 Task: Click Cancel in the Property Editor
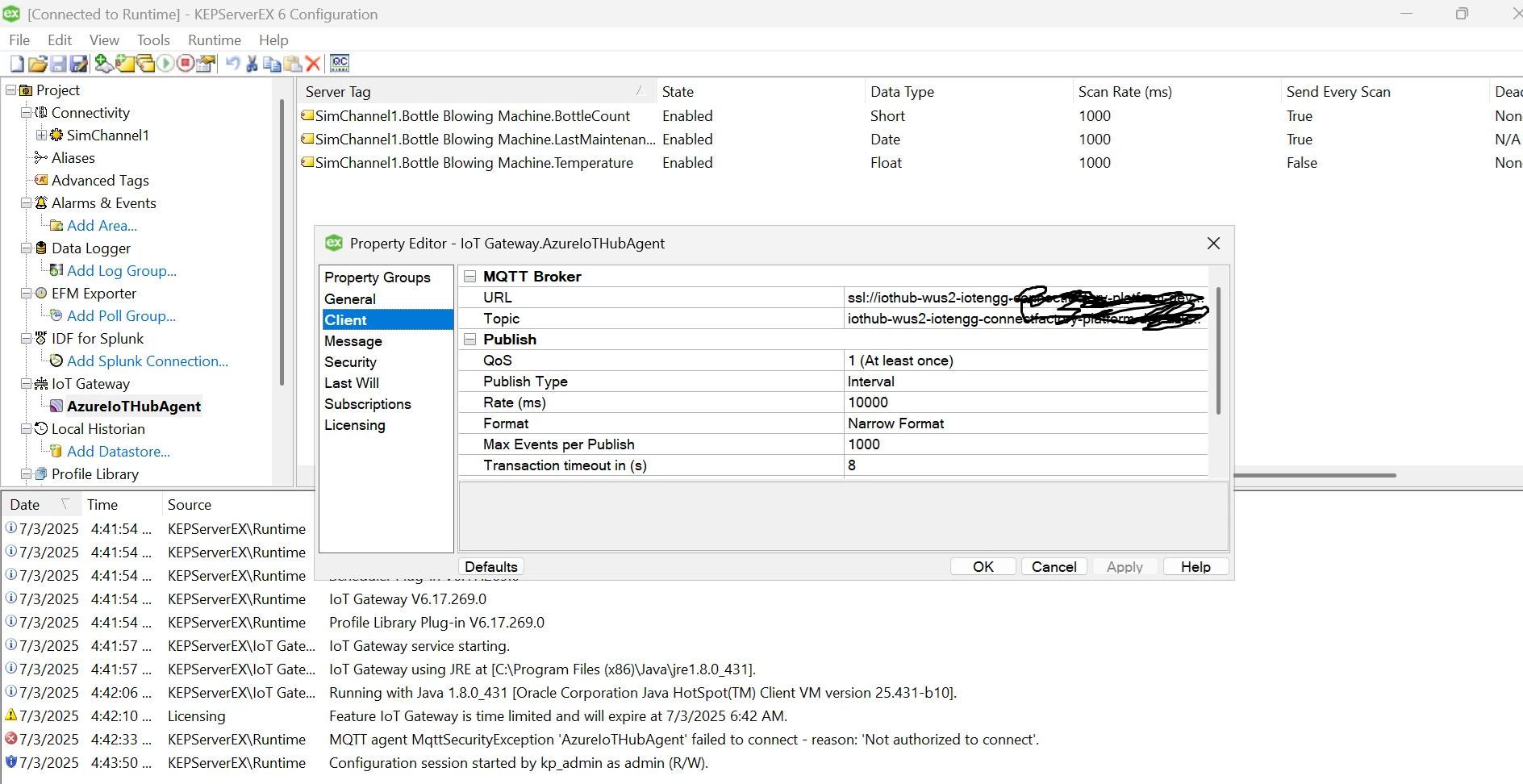(1054, 567)
